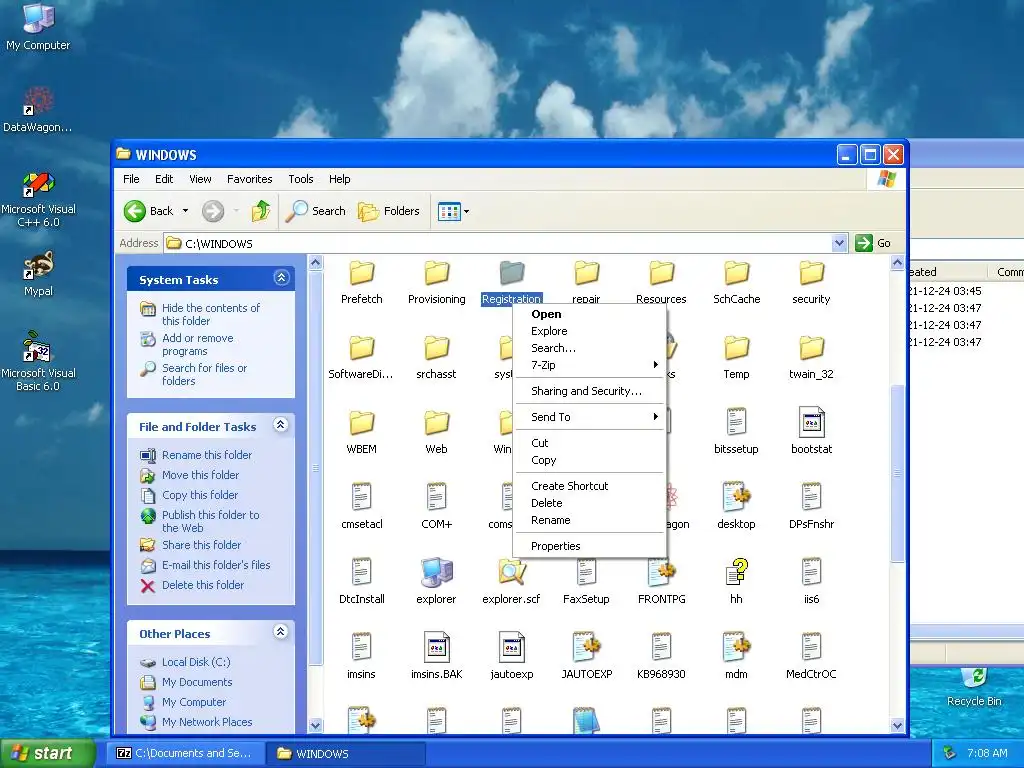Open My Computer desktop icon
Viewport: 1024px width, 768px height.
[38, 27]
